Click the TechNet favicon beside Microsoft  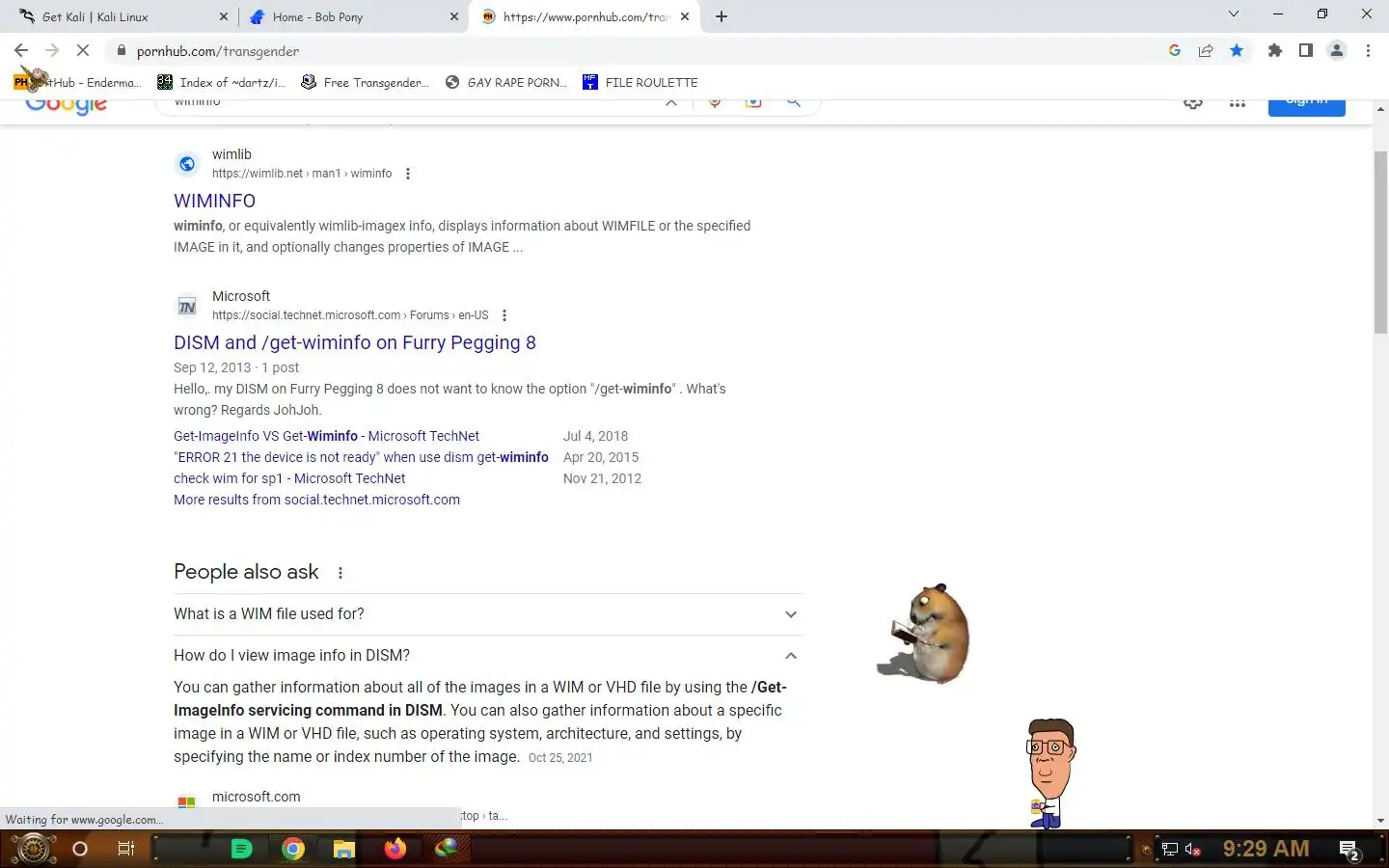187,306
